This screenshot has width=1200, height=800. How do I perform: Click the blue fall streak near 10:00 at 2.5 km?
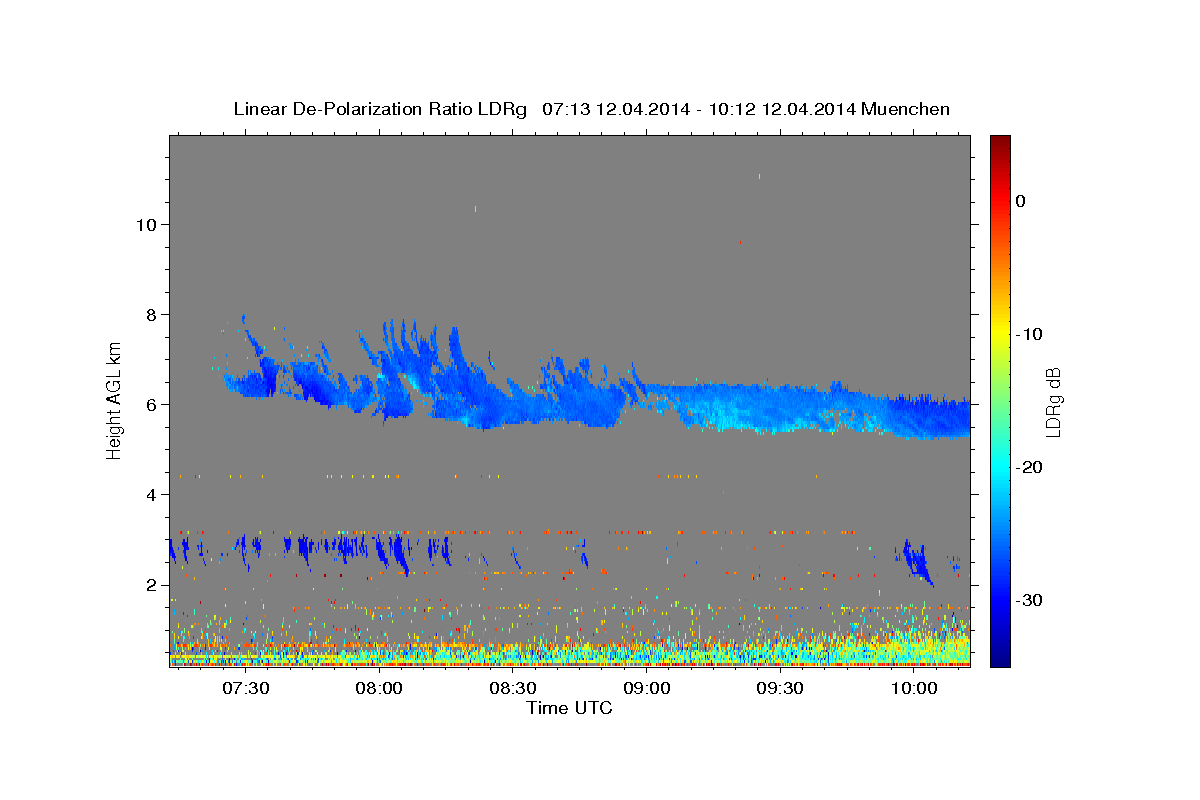click(x=917, y=562)
